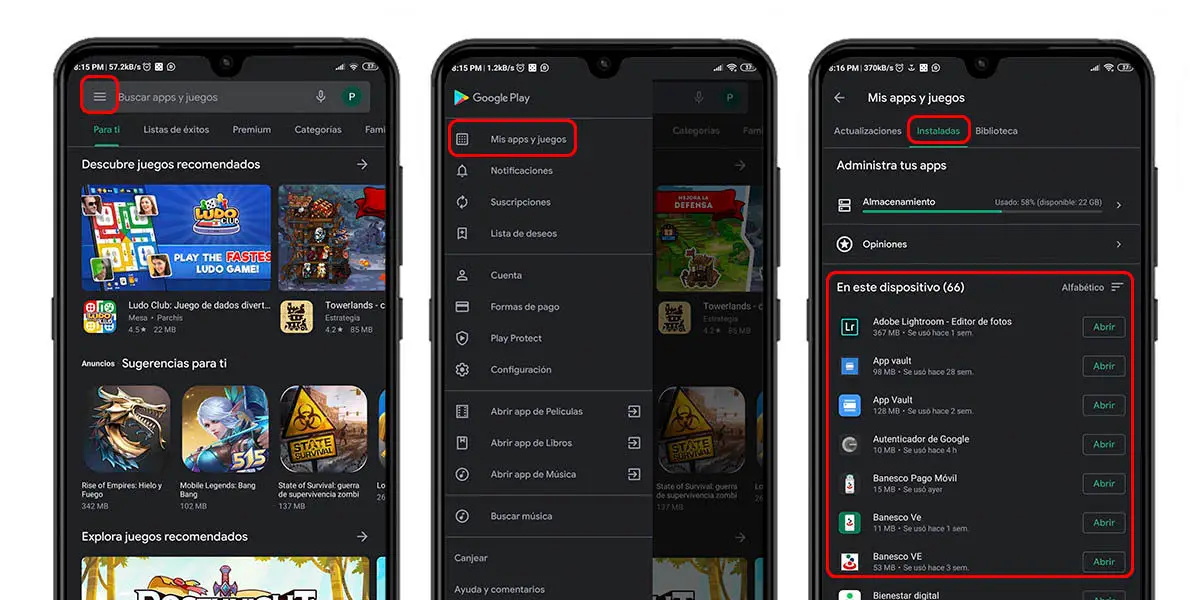
Task: Click the refresh icon beside Suscripciones
Action: pyautogui.click(x=462, y=202)
